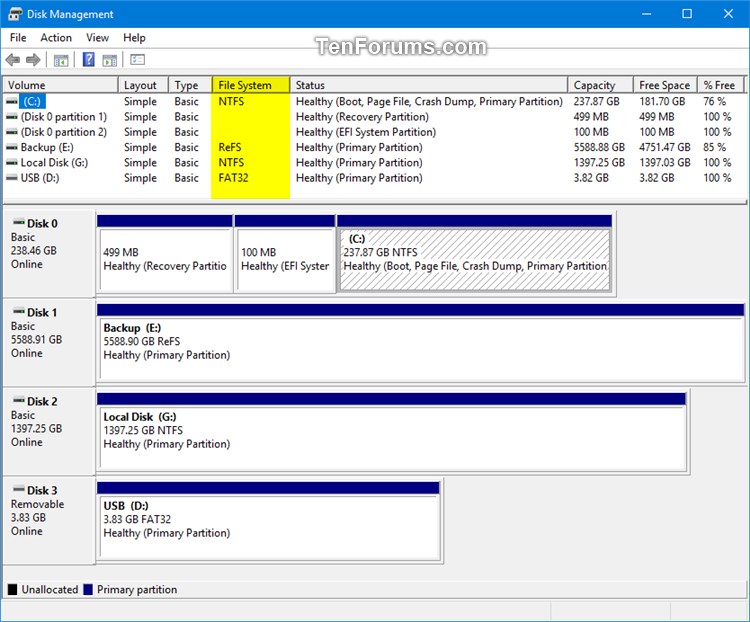Open the Action menu
The height and width of the screenshot is (622, 750).
coord(56,38)
